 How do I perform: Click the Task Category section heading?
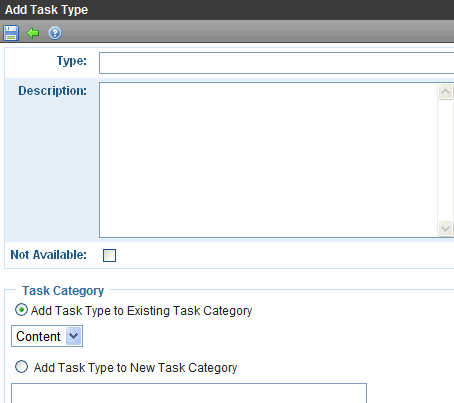coord(63,291)
